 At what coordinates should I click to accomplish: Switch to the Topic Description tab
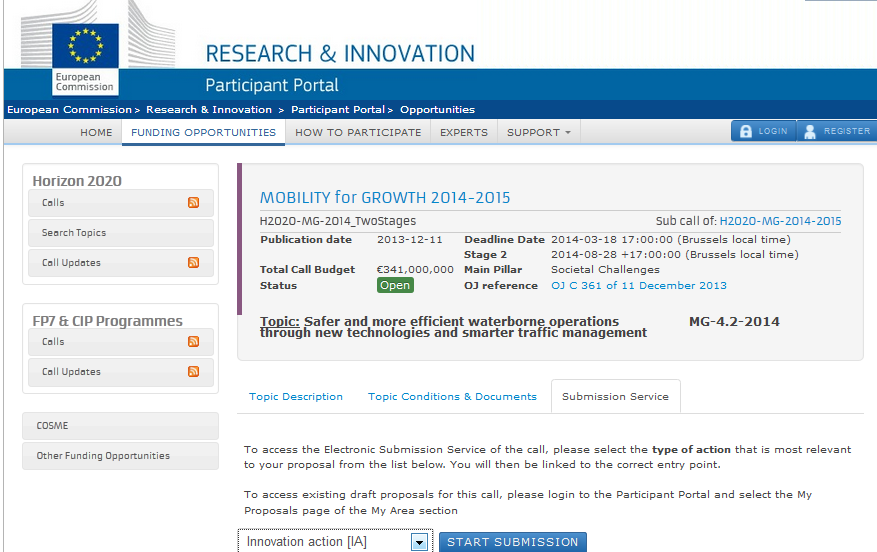click(296, 397)
